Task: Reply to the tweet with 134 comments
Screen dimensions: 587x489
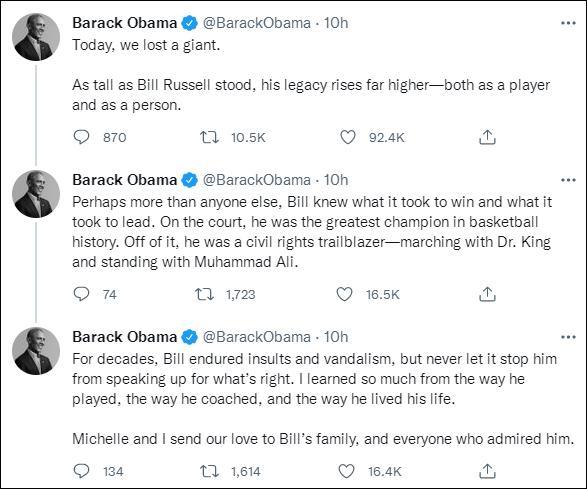Action: [81, 471]
